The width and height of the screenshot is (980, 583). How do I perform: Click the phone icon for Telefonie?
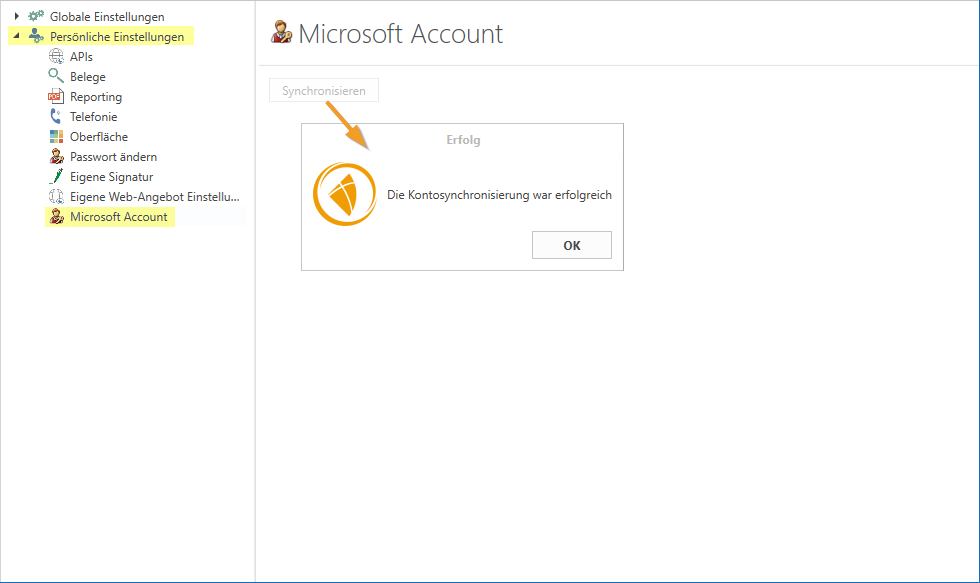coord(56,117)
